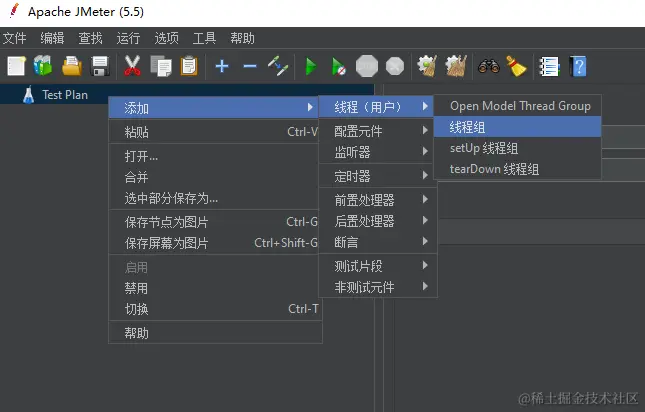Choose 禁用 from context menu
Image resolution: width=645 pixels, height=412 pixels.
click(214, 288)
